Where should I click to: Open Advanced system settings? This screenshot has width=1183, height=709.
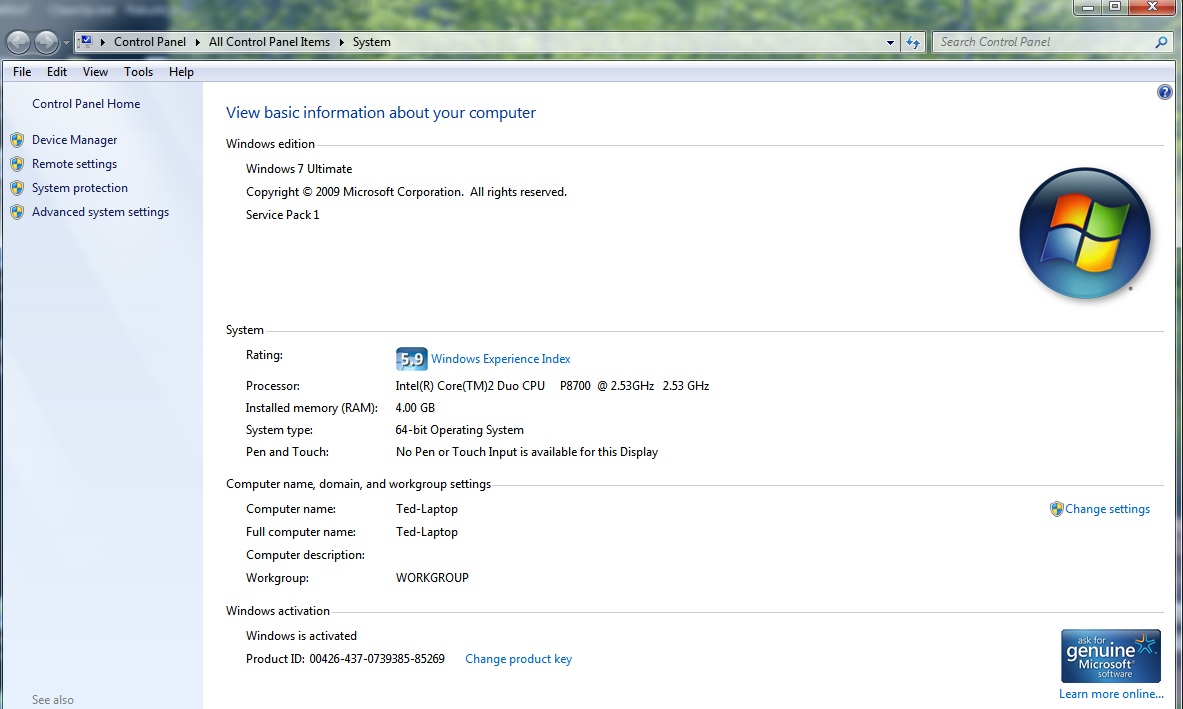(100, 212)
